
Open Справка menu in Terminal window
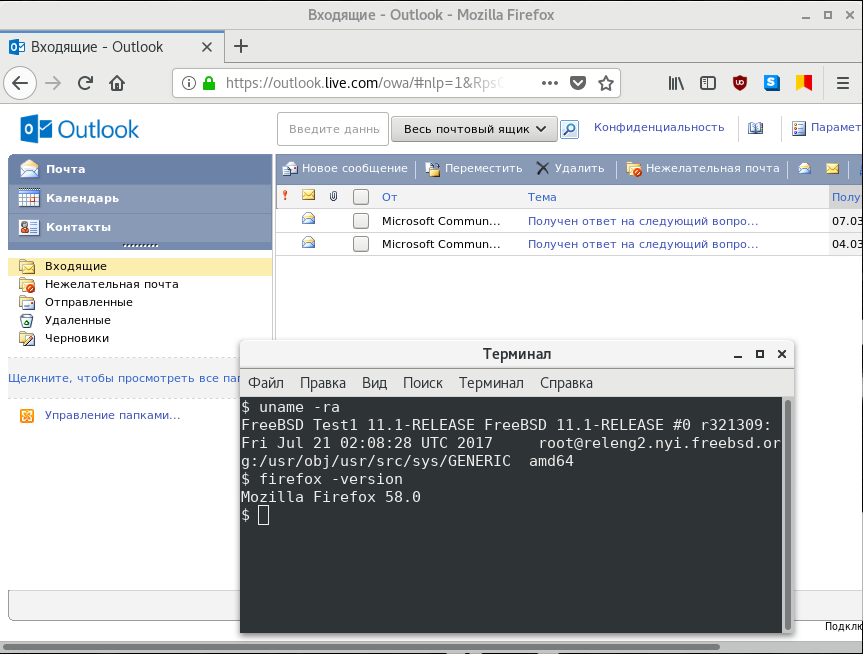tap(566, 383)
